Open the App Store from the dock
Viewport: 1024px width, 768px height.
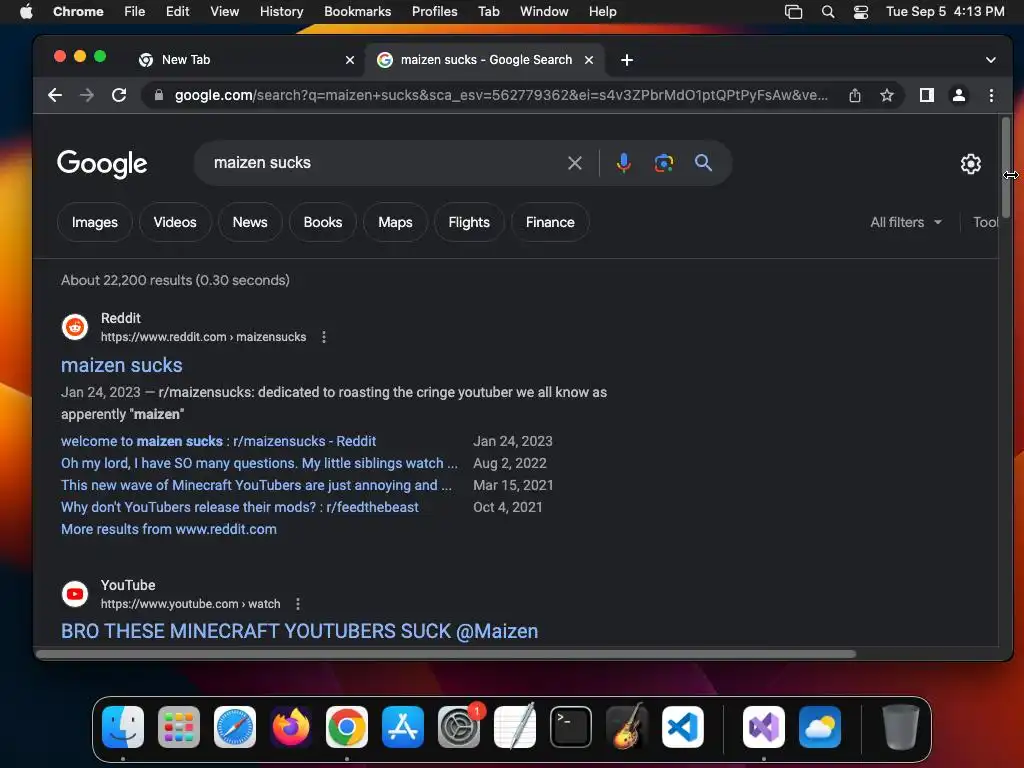(x=403, y=727)
